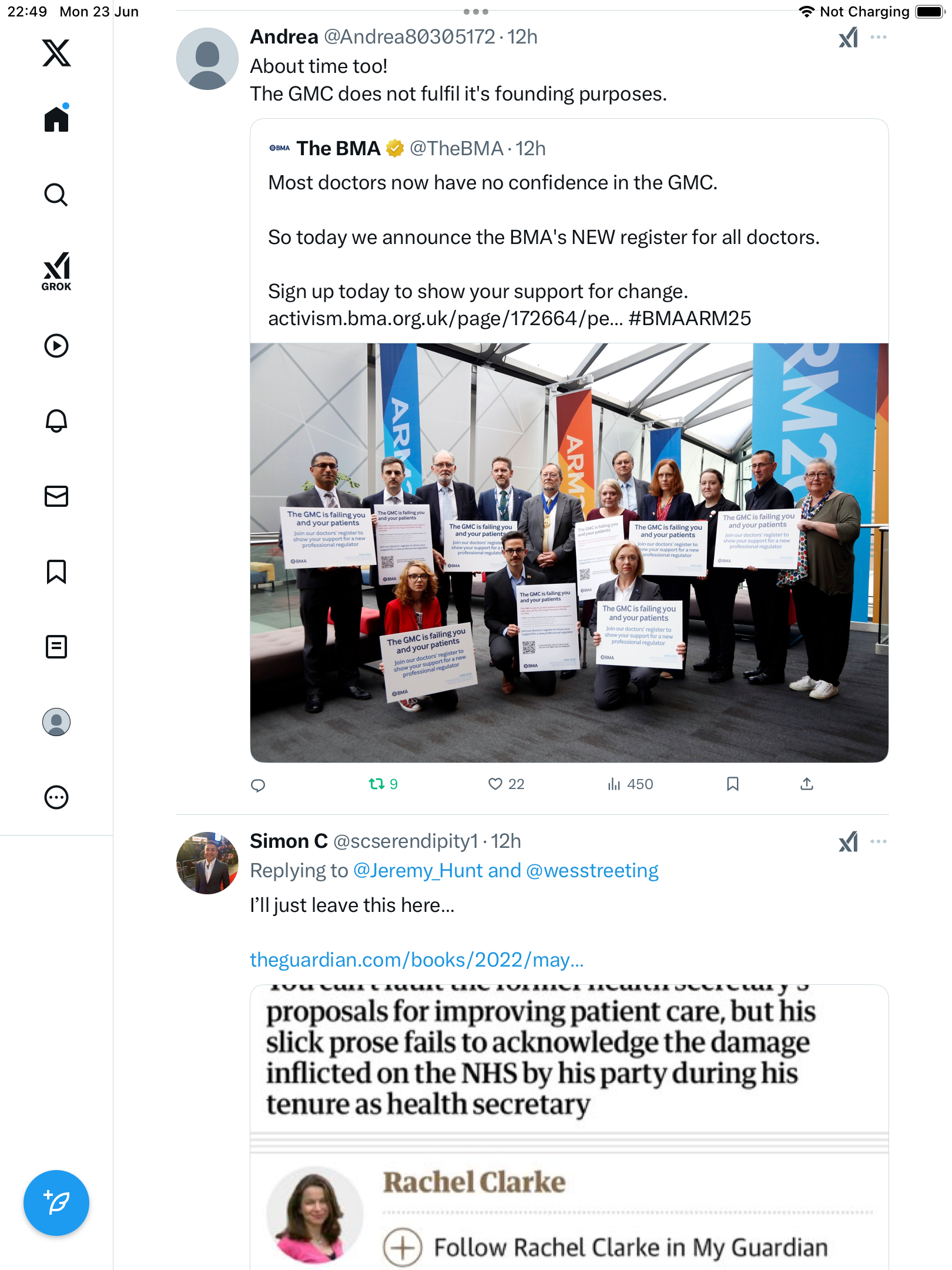Open the BMA group photo image
This screenshot has height=1270, width=952.
[569, 553]
